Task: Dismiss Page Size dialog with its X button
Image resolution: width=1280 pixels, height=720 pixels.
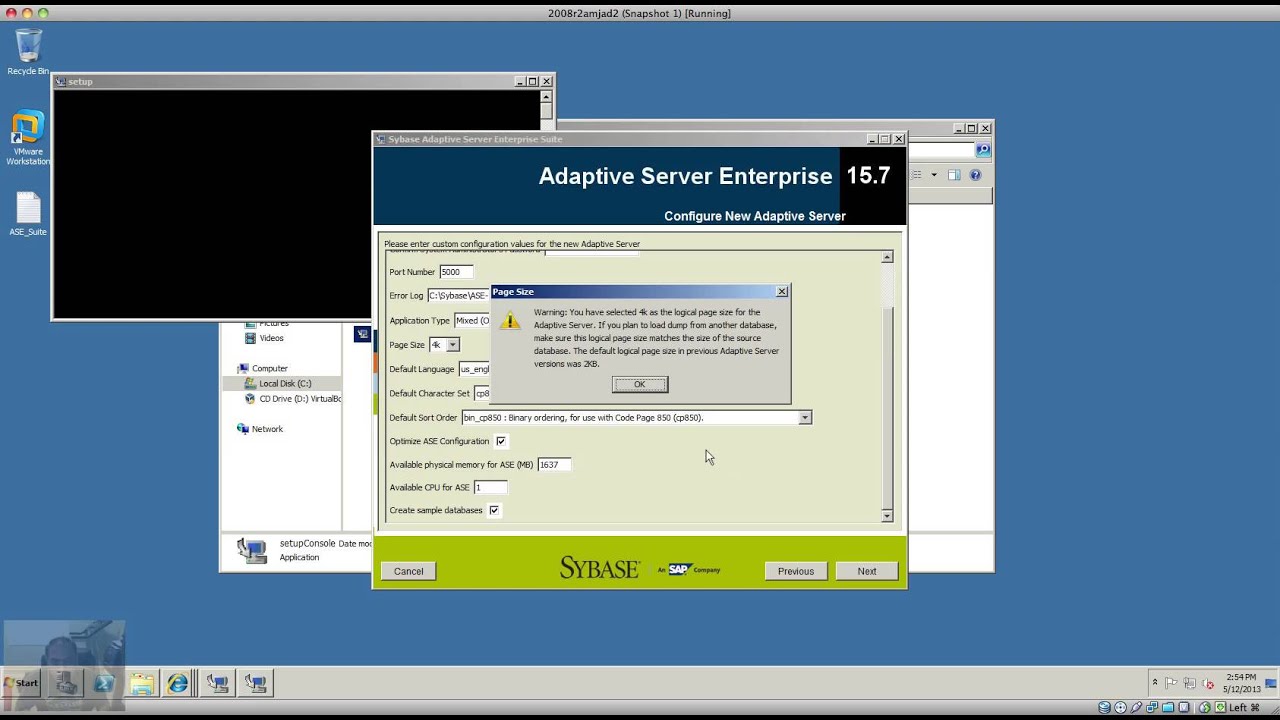Action: tap(782, 292)
